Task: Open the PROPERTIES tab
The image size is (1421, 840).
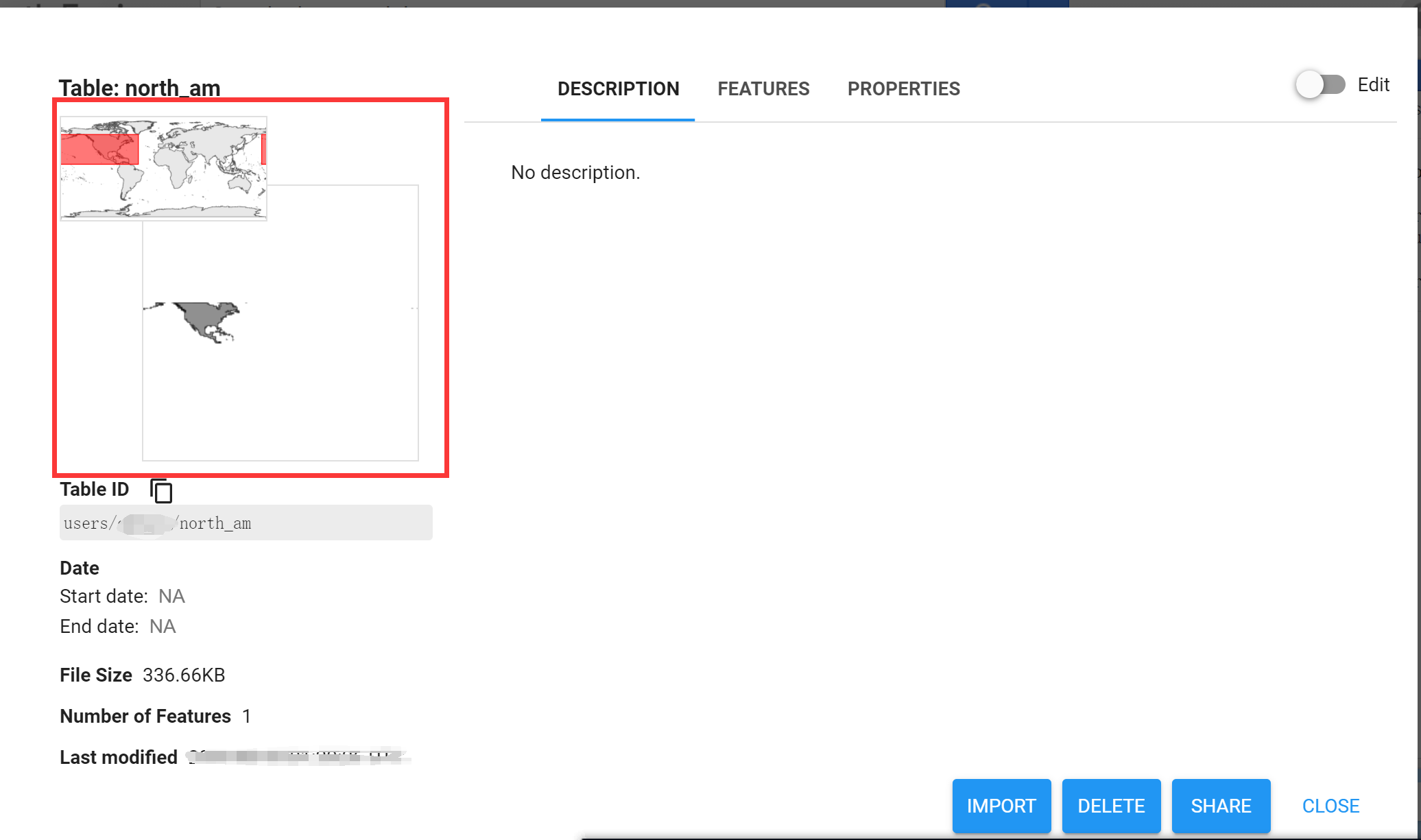Action: point(903,89)
